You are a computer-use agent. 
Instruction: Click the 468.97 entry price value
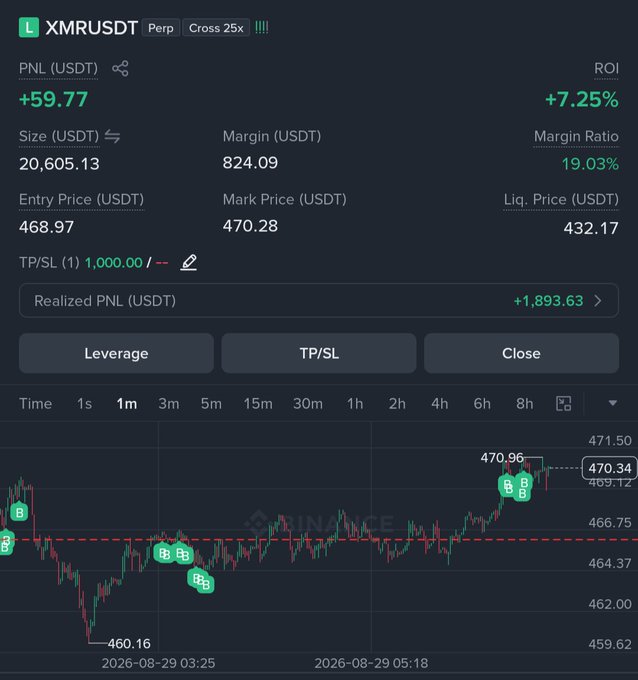tap(46, 227)
